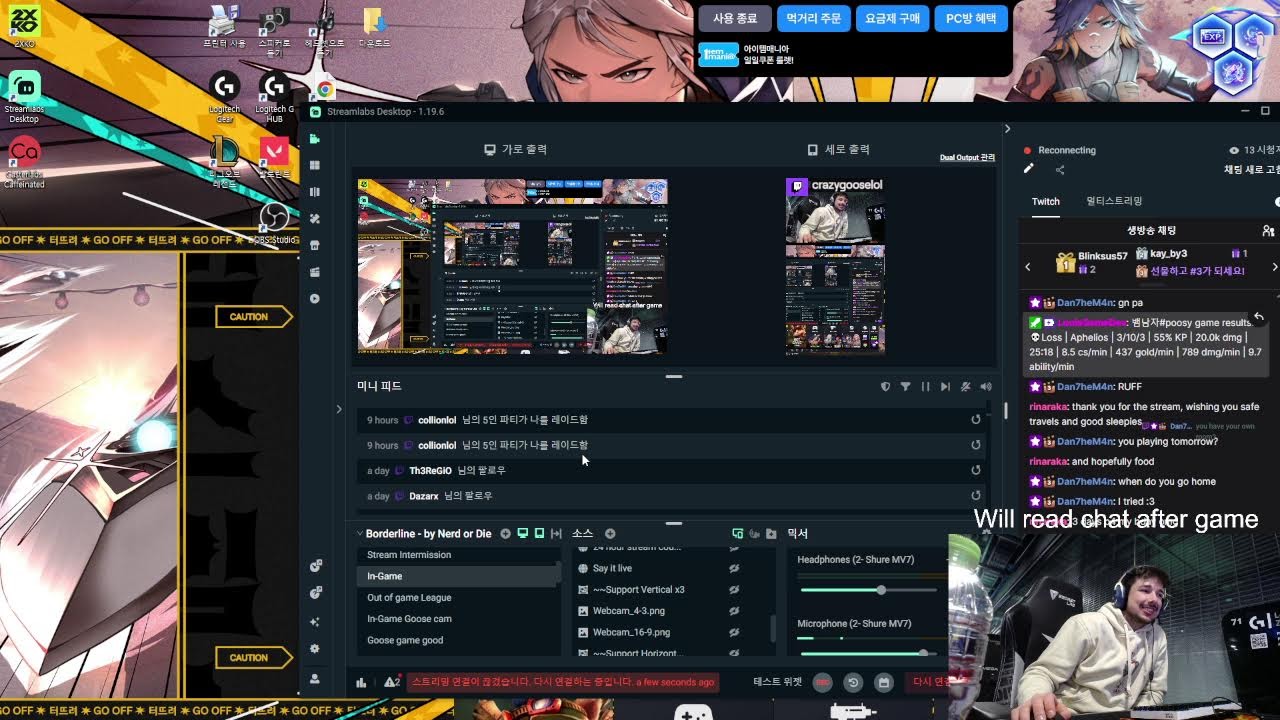Switch to the 멀티스트리밍 tab
This screenshot has width=1280, height=720.
pyautogui.click(x=1114, y=201)
